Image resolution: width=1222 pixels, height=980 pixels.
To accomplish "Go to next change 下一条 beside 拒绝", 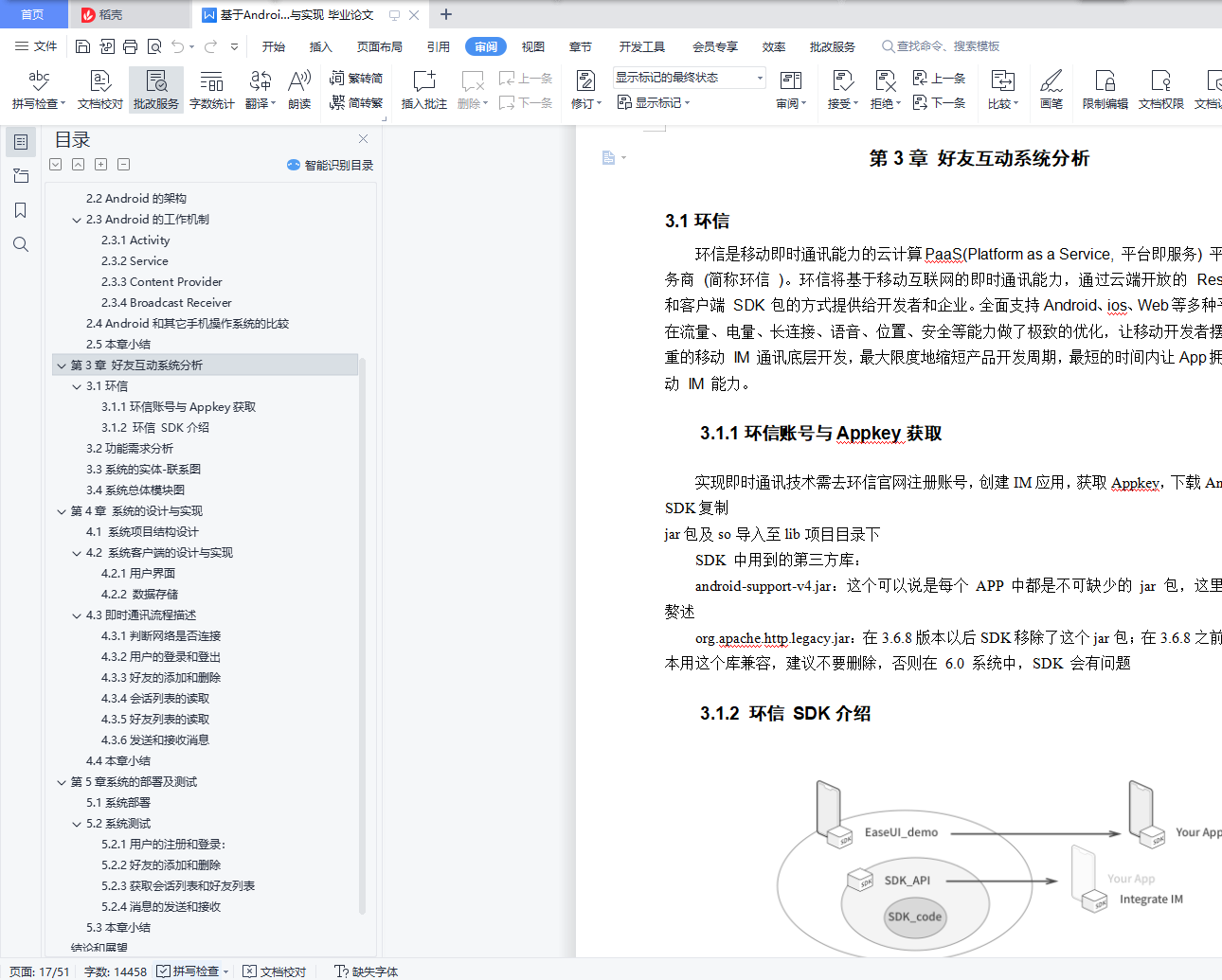I will [939, 102].
